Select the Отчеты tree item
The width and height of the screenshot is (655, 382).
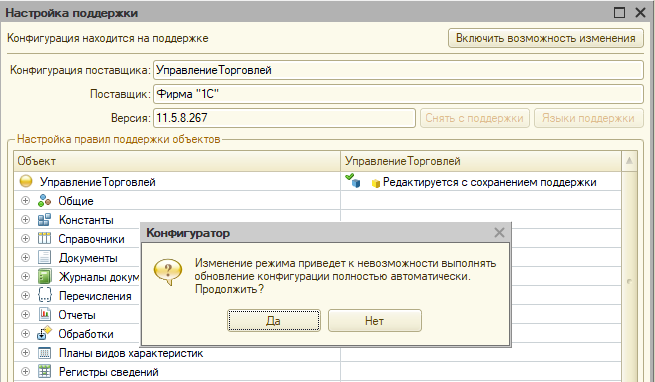pyautogui.click(x=77, y=315)
